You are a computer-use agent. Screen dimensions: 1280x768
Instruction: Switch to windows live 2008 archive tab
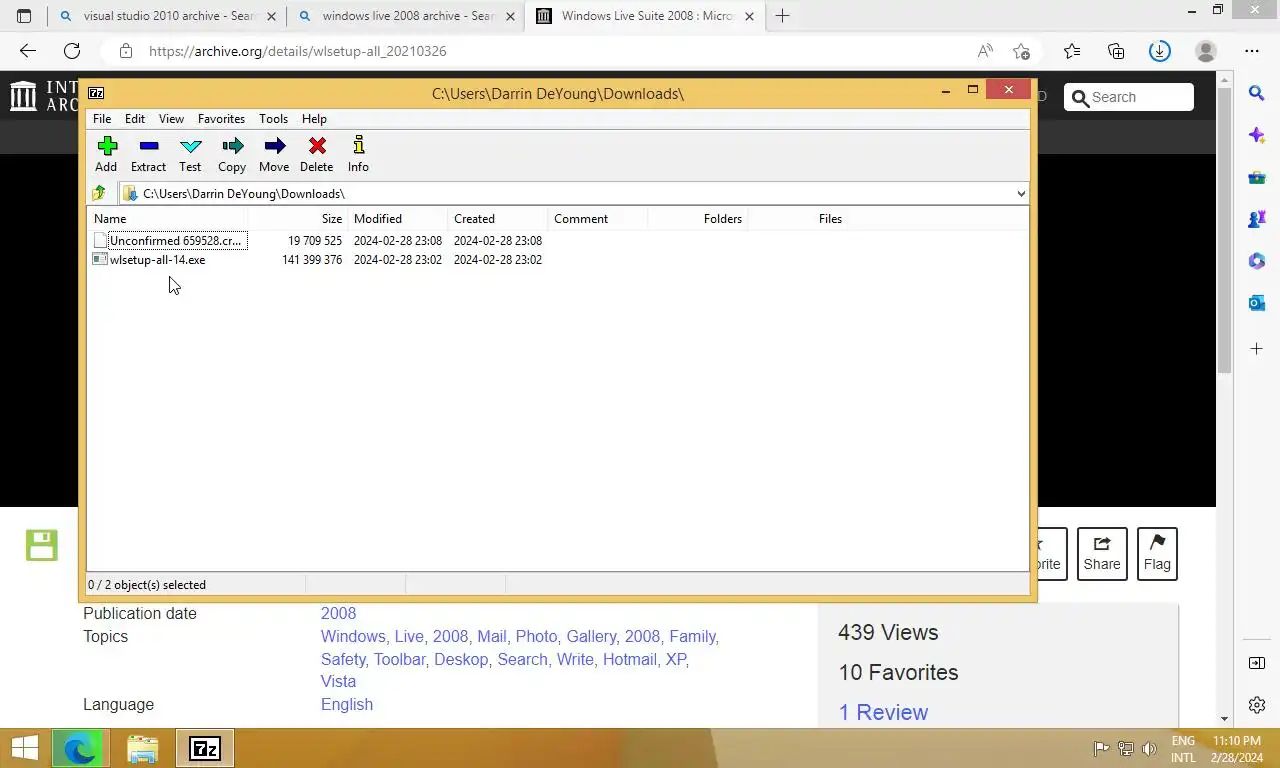[406, 16]
